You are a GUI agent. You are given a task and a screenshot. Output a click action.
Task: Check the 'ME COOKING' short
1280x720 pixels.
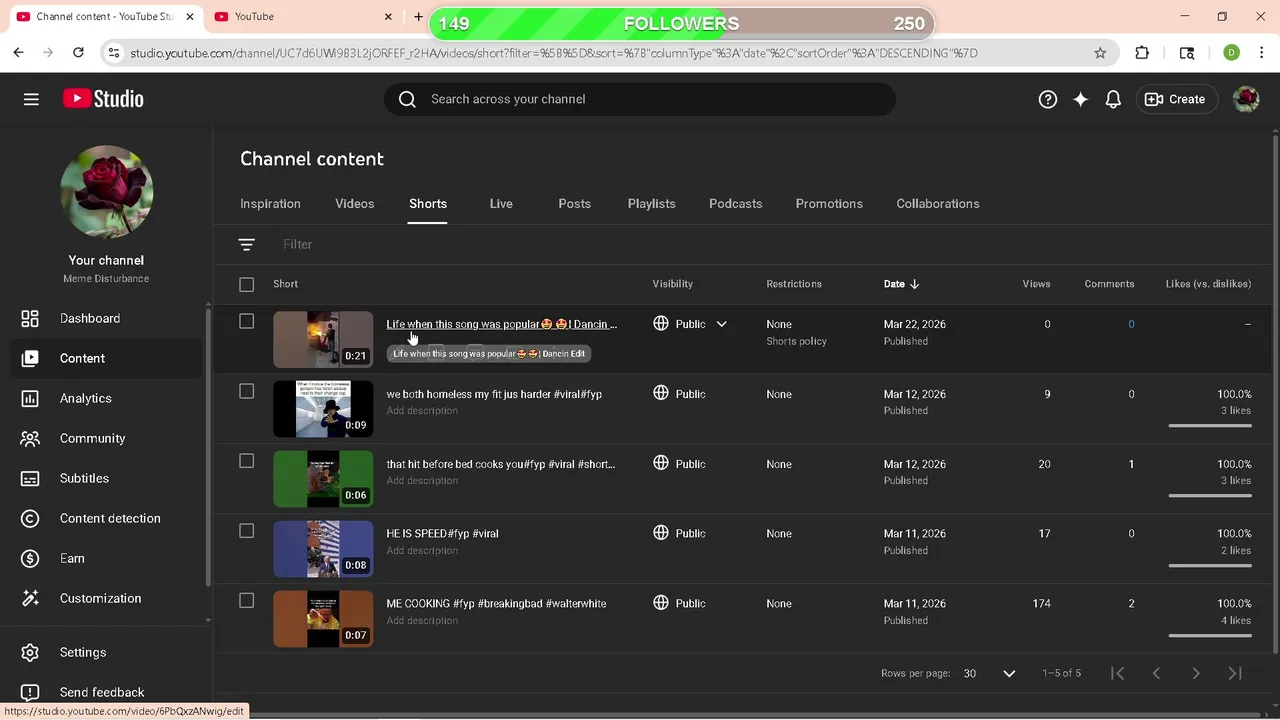(x=247, y=600)
